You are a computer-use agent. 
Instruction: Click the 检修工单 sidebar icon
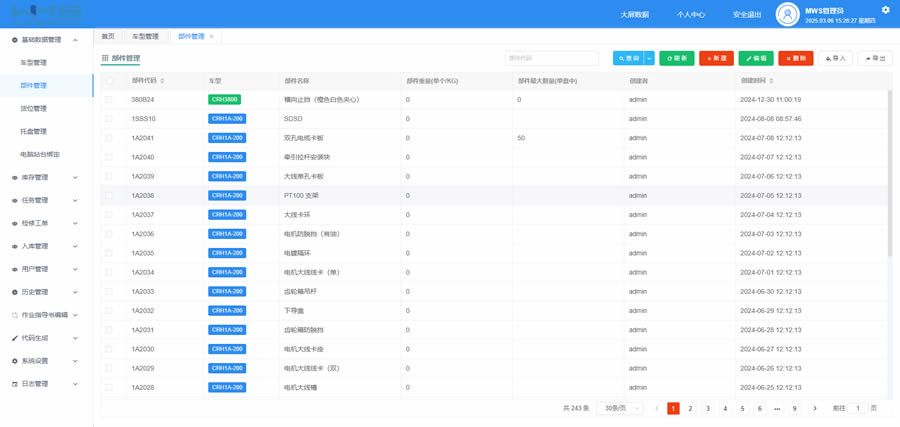point(15,223)
